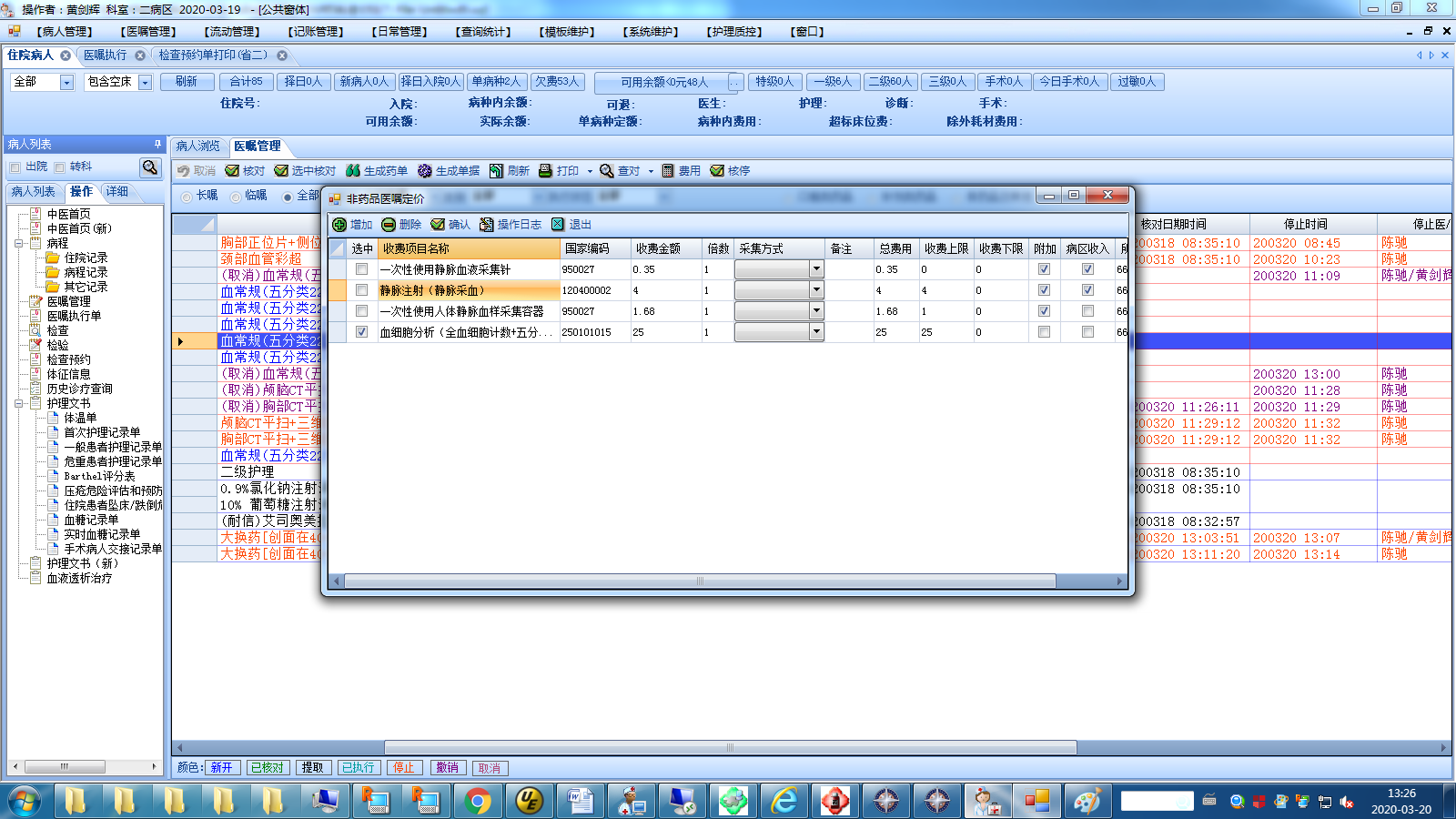This screenshot has height=819, width=1456.
Task: Open the 全部 ward filter dropdown
Action: tap(66, 82)
